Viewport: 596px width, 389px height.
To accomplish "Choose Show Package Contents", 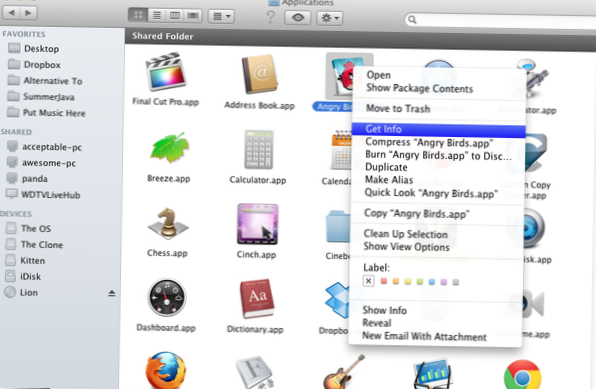I will pyautogui.click(x=419, y=88).
